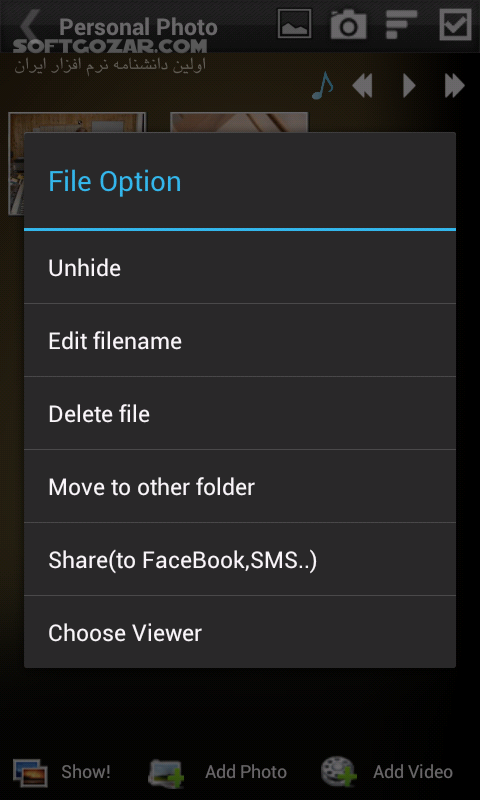Select Share(to FaceBook,SMS..) option
The width and height of the screenshot is (480, 800).
coord(240,559)
